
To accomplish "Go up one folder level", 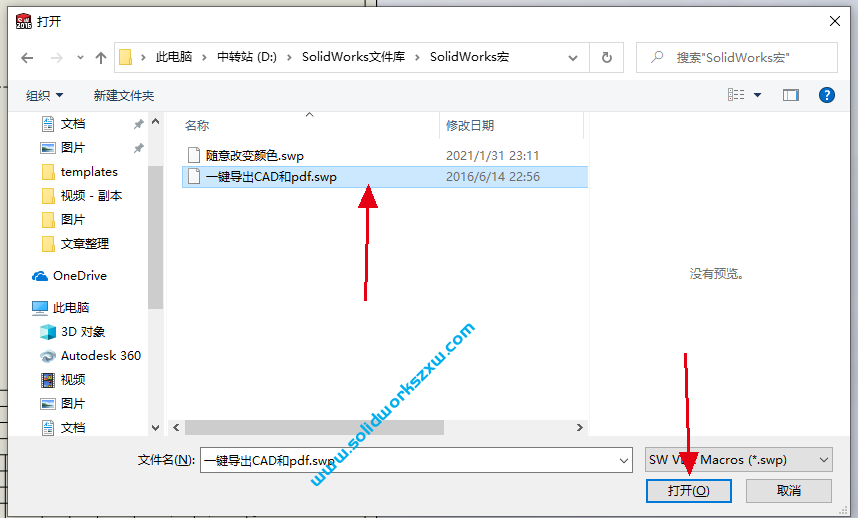I will [x=101, y=57].
